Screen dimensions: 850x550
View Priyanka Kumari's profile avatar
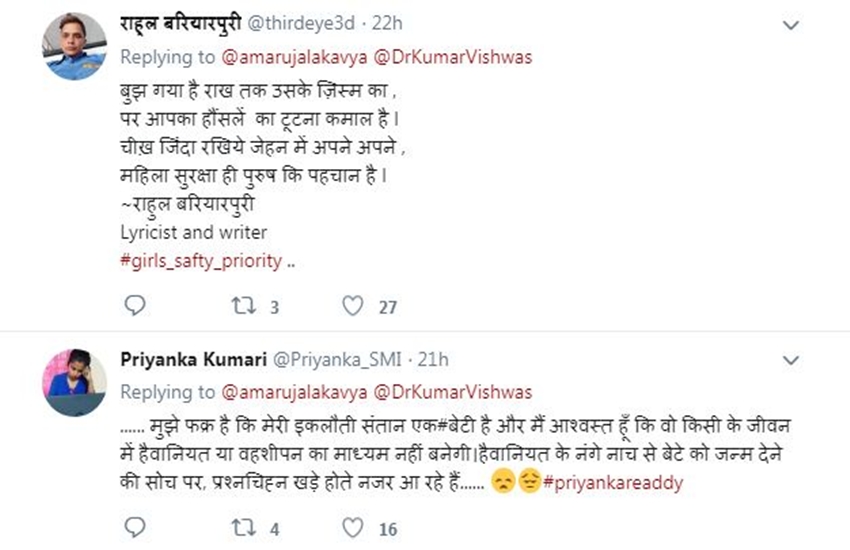coord(73,382)
